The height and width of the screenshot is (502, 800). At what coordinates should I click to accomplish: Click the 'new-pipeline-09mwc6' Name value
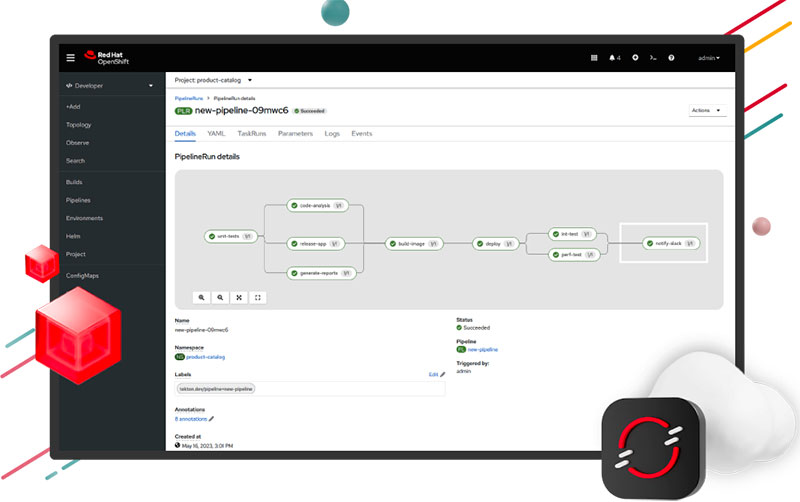pyautogui.click(x=202, y=330)
